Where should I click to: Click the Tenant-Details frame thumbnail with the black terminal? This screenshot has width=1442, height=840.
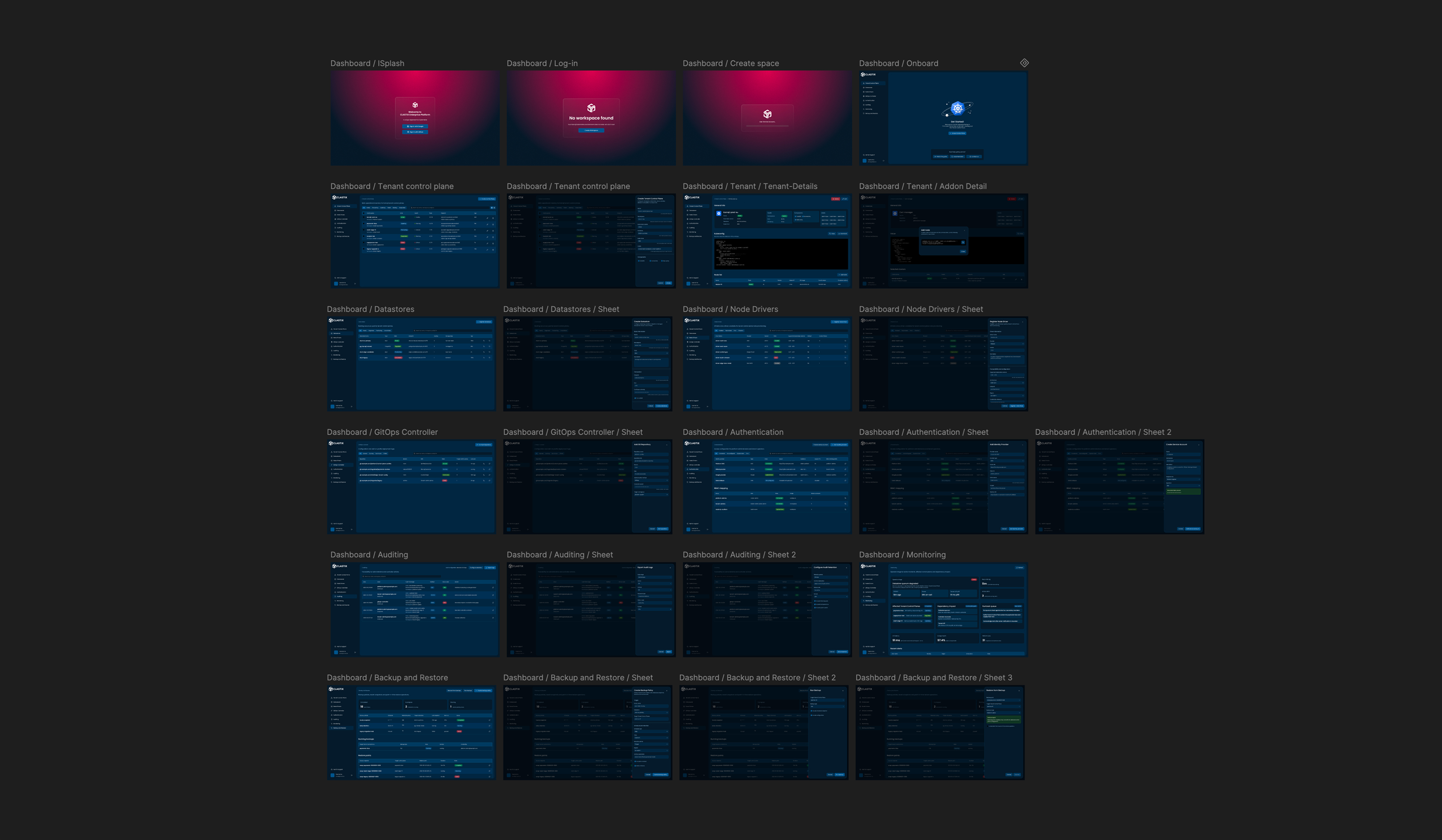[767, 241]
